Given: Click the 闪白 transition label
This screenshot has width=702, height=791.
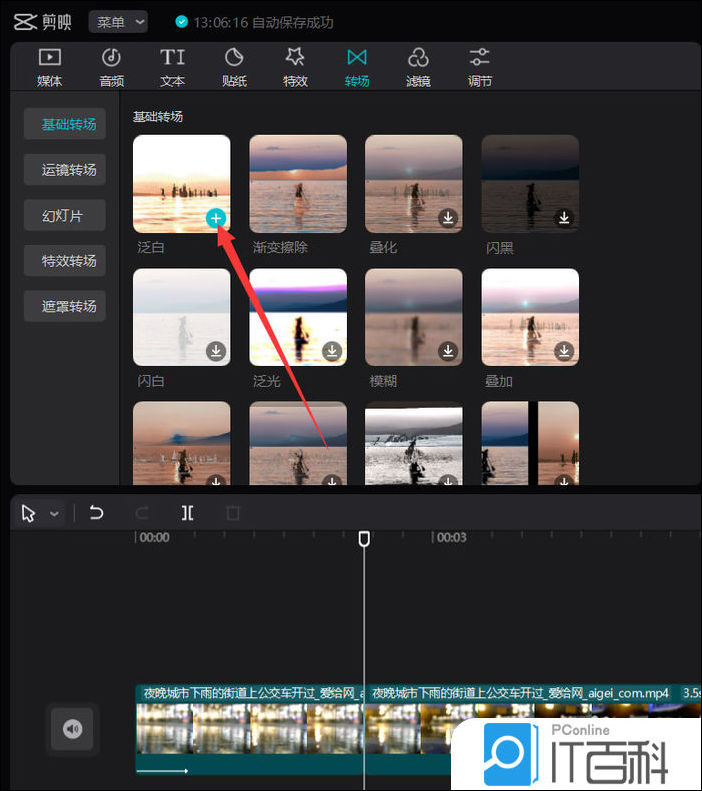Looking at the screenshot, I should coord(151,381).
